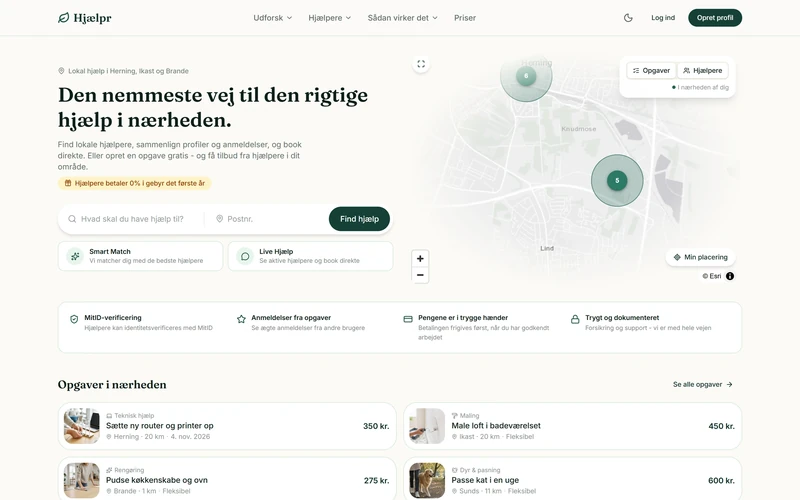Open task Pudse køkkenskabe og ovn

227,479
